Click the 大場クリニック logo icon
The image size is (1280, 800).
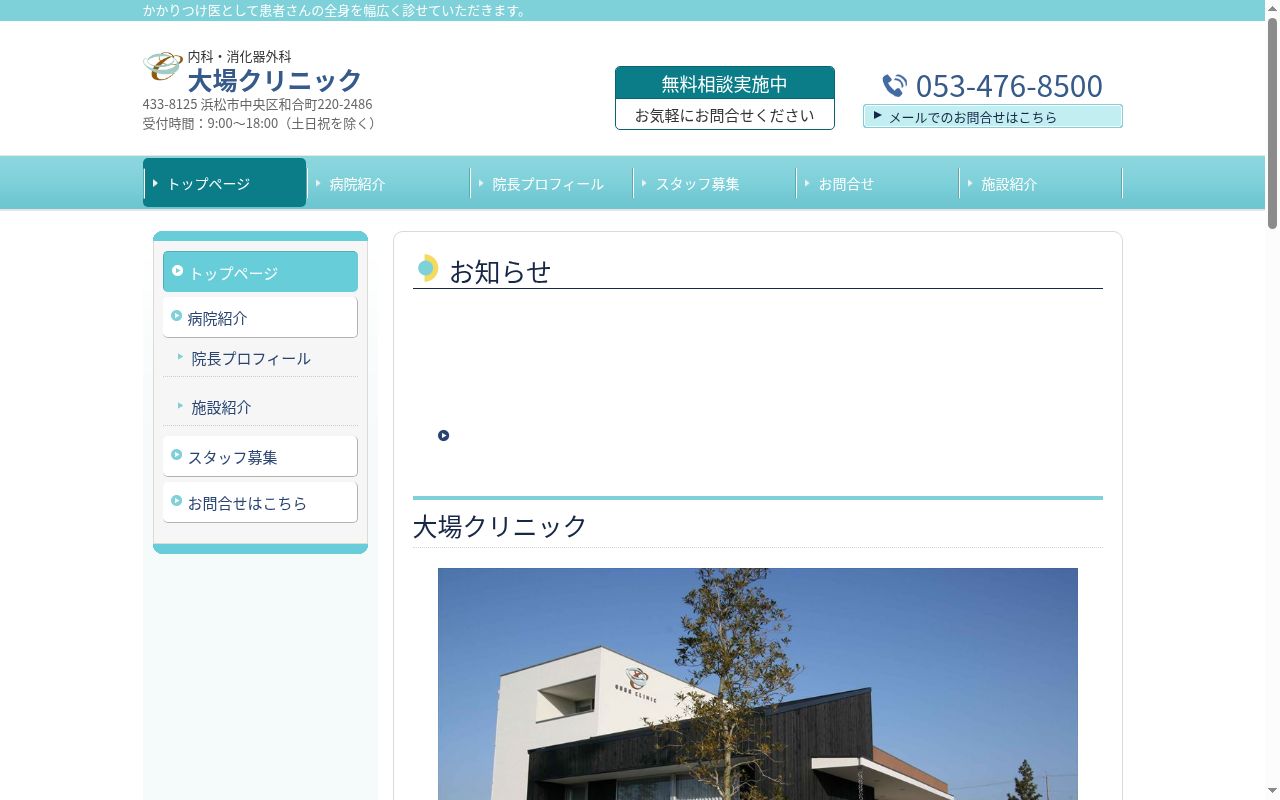pyautogui.click(x=163, y=67)
